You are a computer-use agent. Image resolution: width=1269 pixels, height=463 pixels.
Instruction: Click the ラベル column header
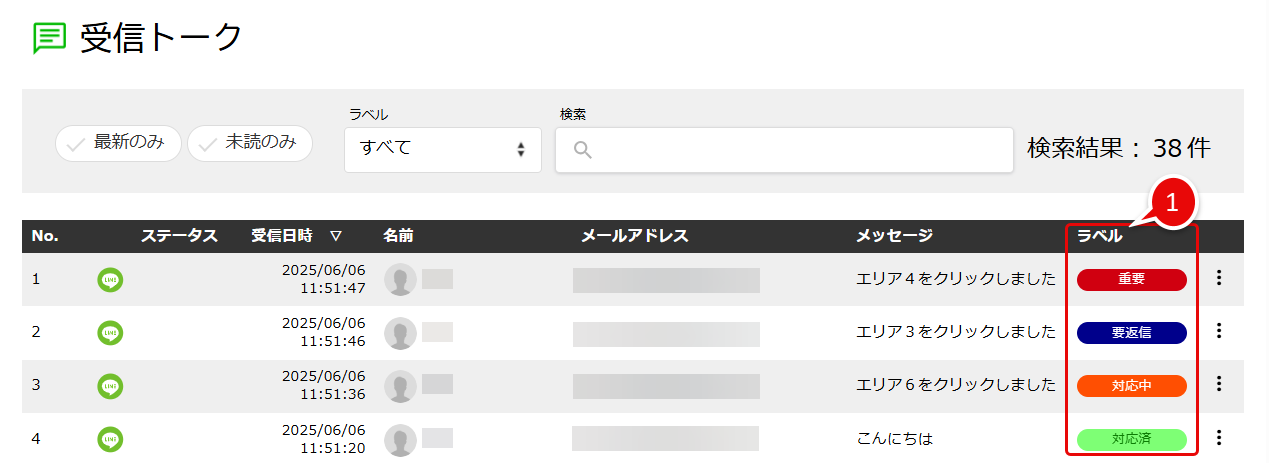tap(1099, 236)
